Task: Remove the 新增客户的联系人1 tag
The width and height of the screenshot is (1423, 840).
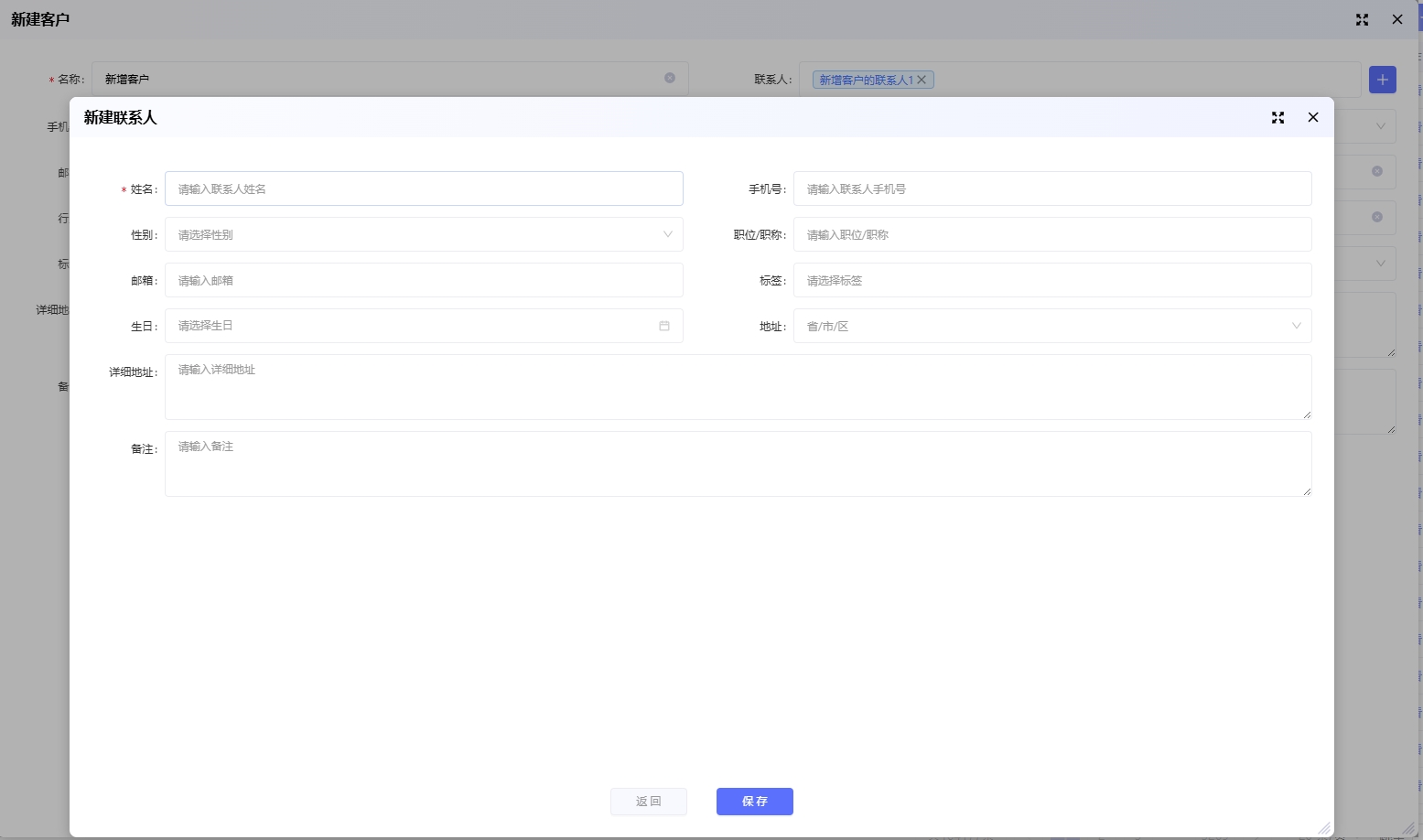Action: pyautogui.click(x=922, y=80)
